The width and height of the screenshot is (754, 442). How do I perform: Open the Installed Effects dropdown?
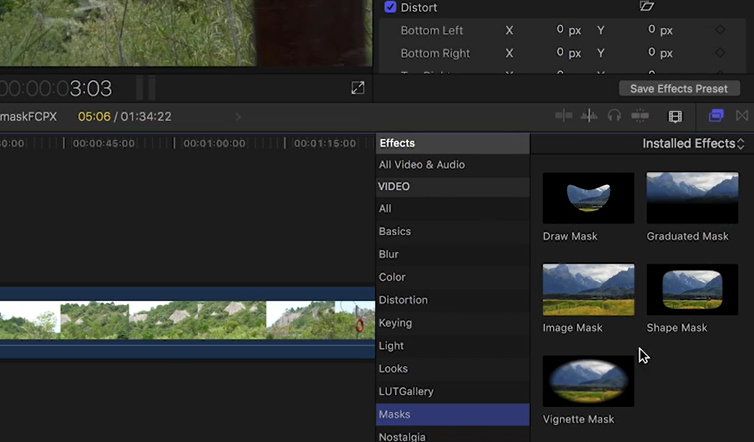pos(693,144)
